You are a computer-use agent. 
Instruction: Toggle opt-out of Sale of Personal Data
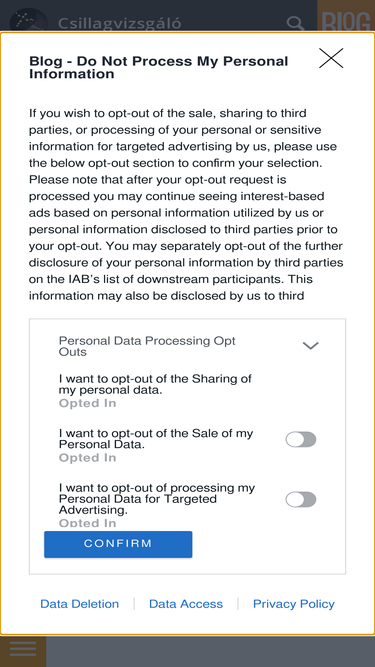301,439
